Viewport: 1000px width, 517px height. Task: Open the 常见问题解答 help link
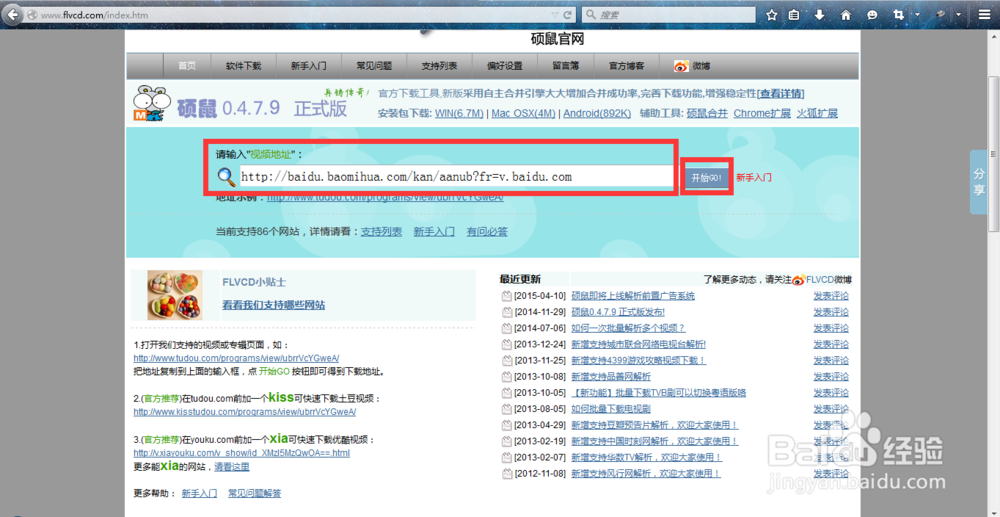(x=254, y=493)
